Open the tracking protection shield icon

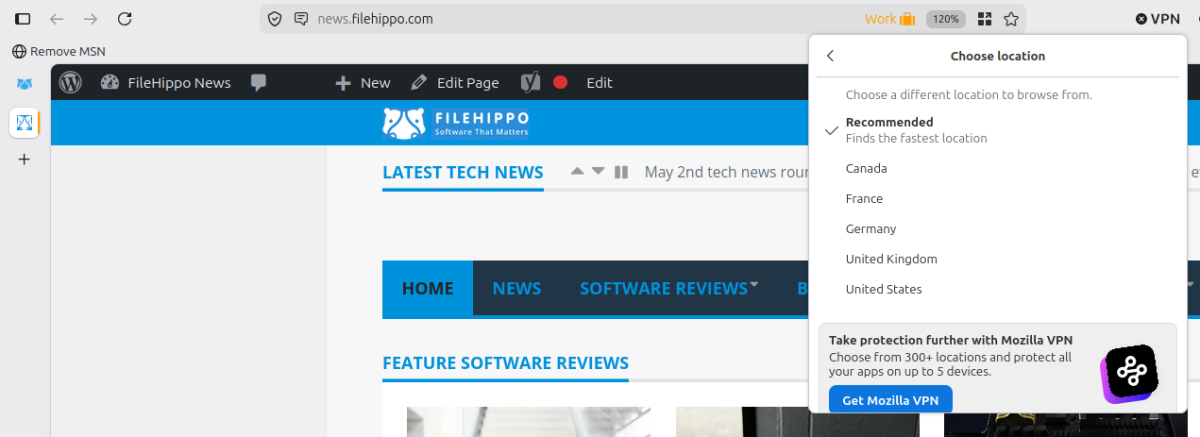pos(275,19)
